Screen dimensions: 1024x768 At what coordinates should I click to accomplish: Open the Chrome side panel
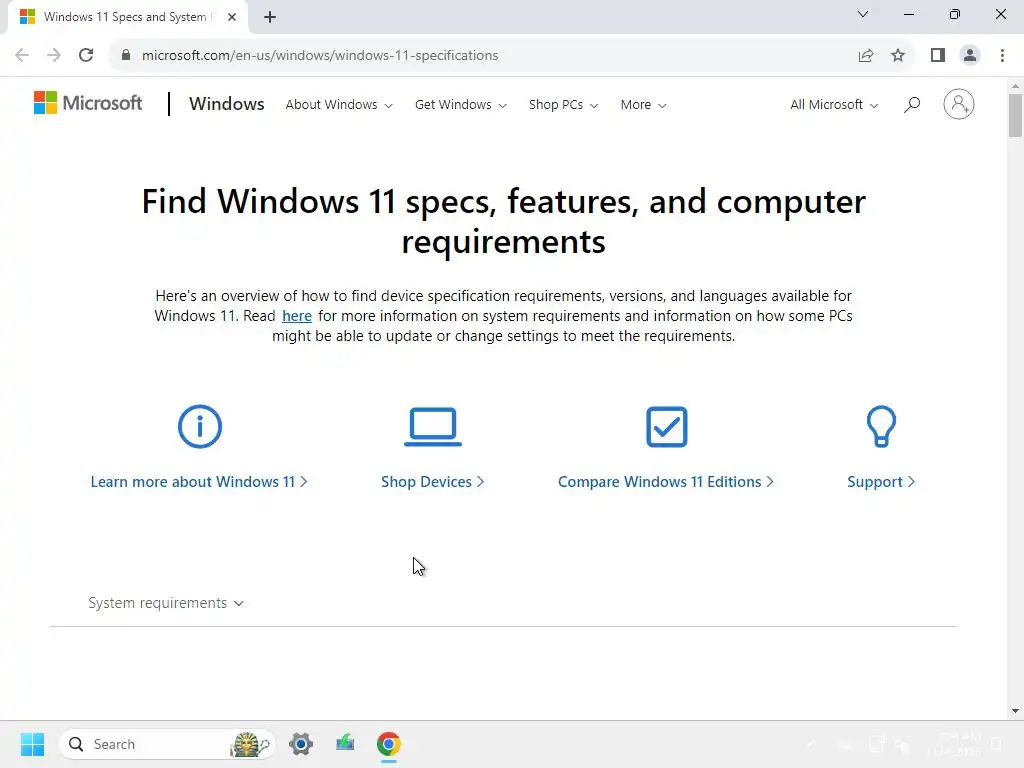tap(938, 55)
